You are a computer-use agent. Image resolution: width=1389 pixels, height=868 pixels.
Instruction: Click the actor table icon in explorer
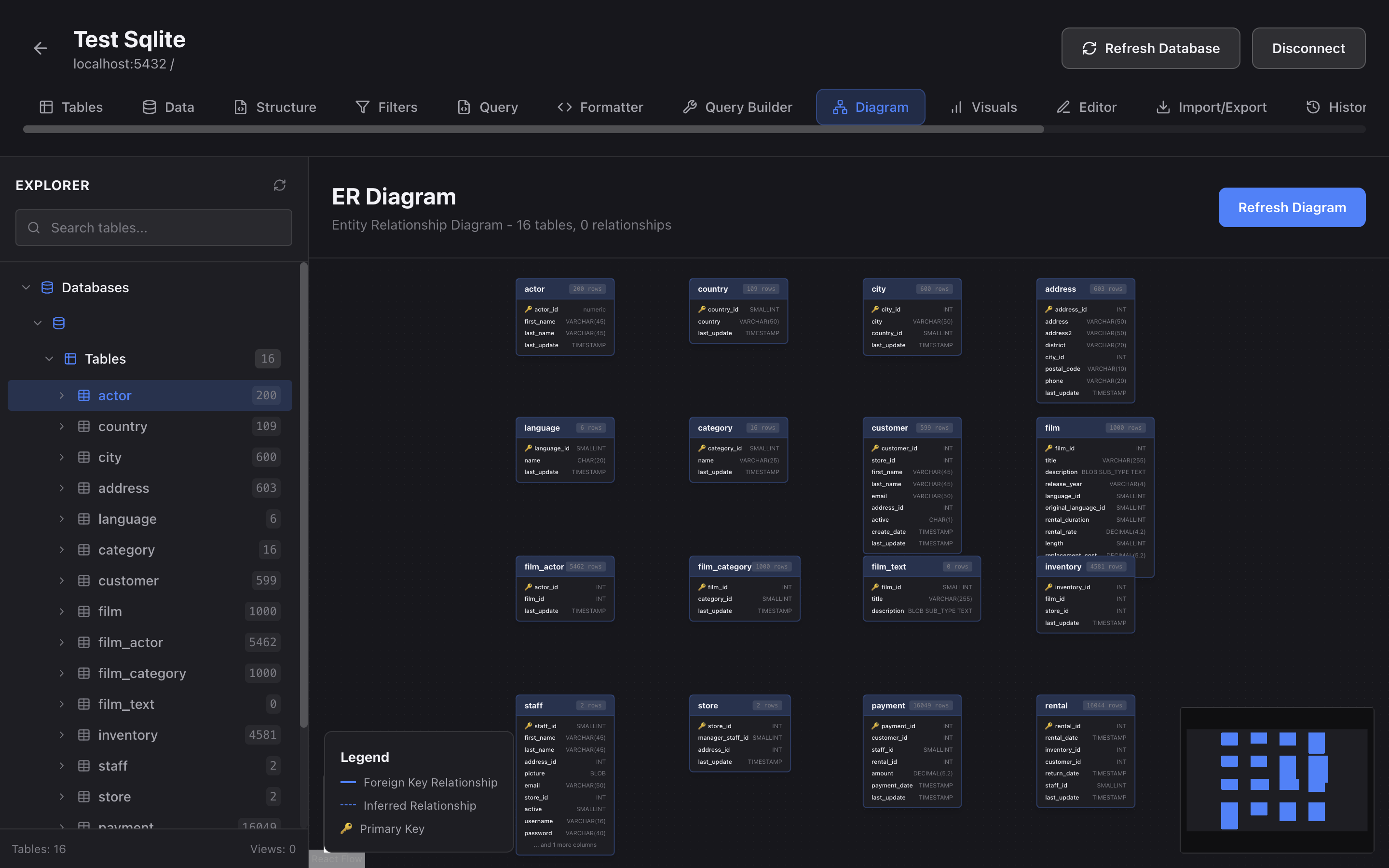[84, 395]
